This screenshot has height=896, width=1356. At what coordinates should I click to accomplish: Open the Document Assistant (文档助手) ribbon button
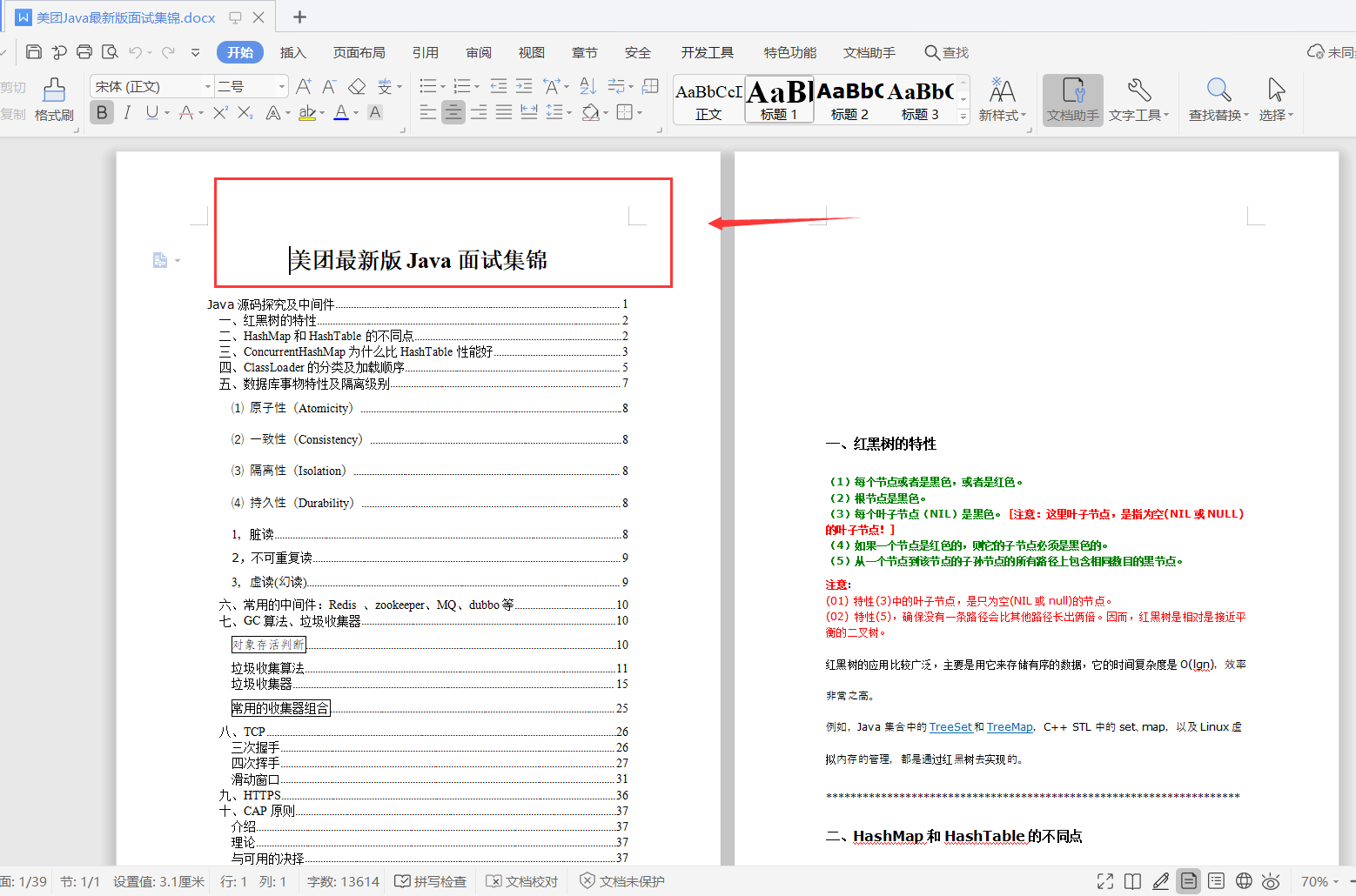[1073, 100]
